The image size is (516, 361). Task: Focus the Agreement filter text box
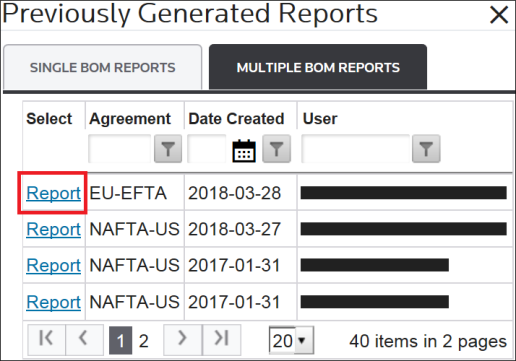click(x=119, y=149)
